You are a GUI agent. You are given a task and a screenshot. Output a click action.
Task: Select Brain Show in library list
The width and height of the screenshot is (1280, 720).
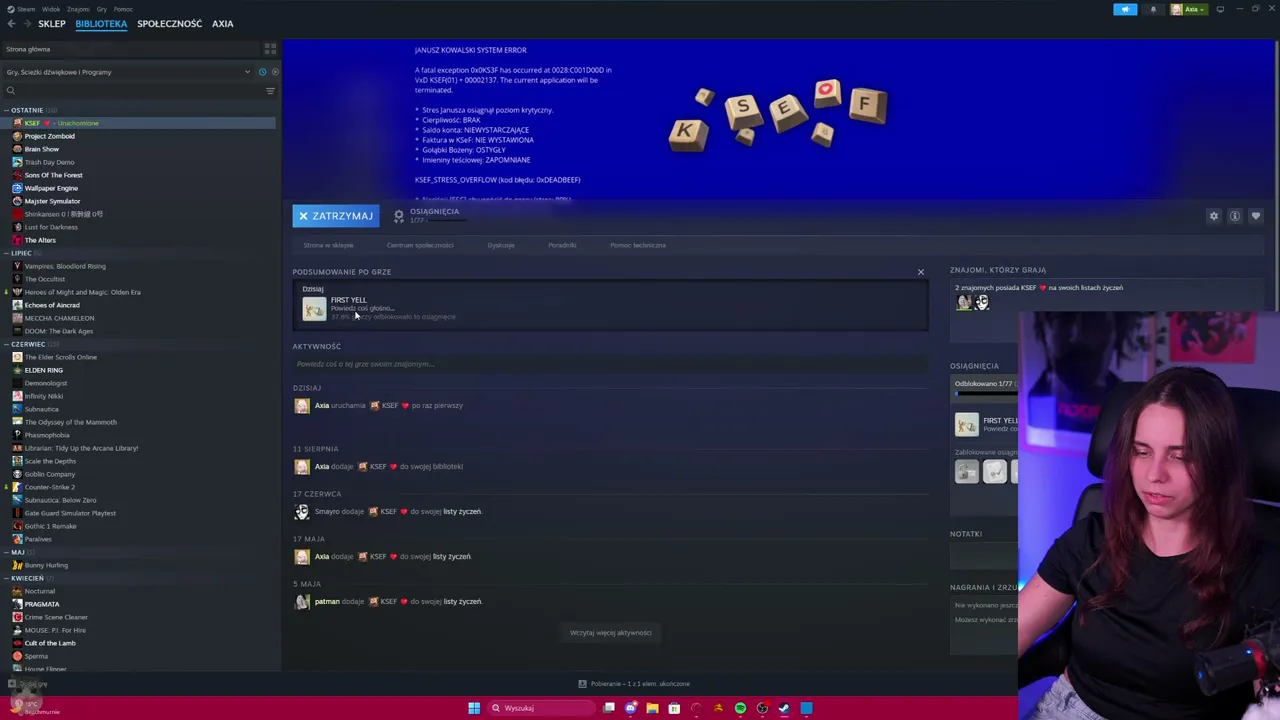click(x=41, y=149)
